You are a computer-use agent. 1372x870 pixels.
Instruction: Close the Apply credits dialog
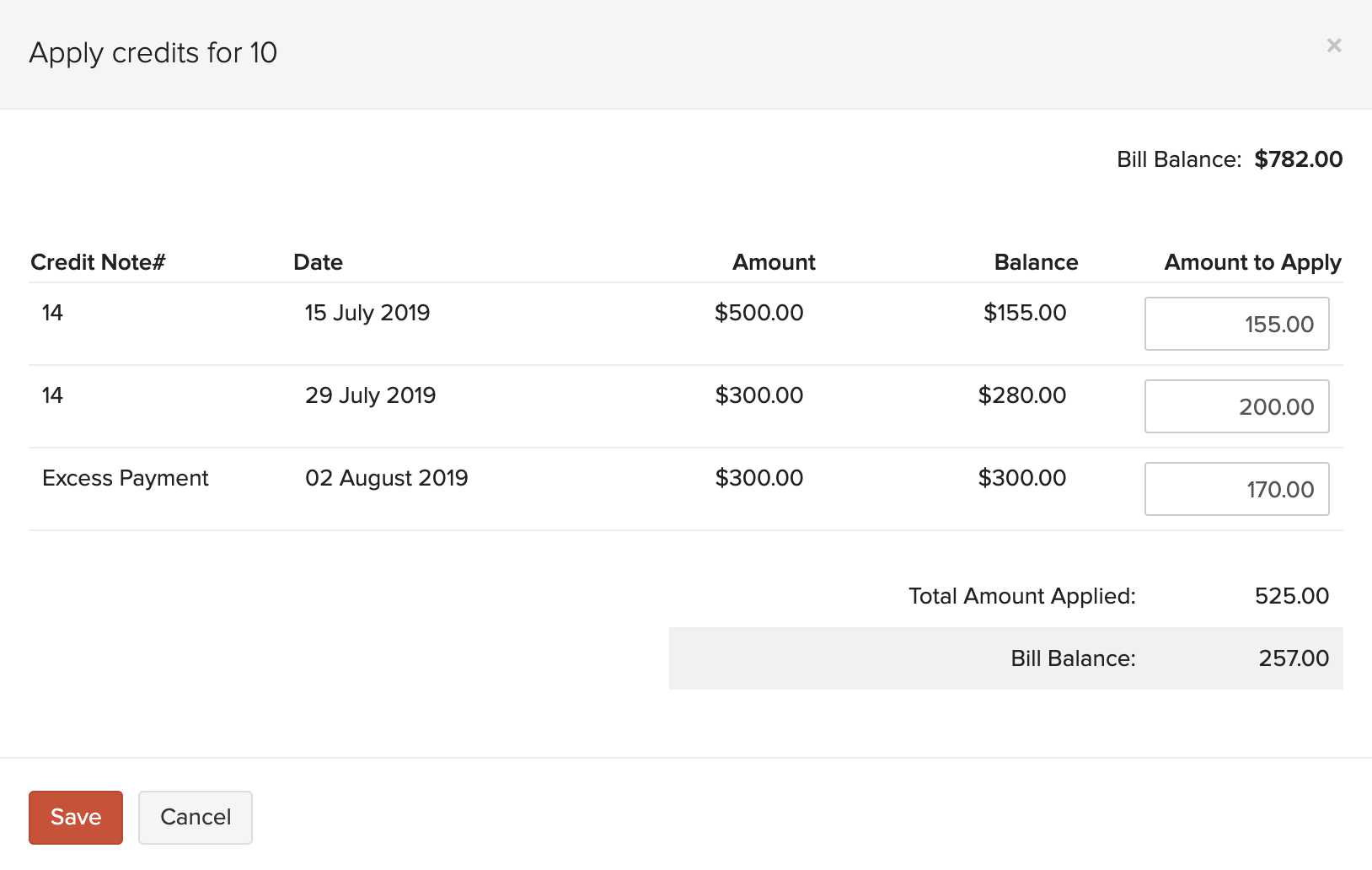(1334, 46)
